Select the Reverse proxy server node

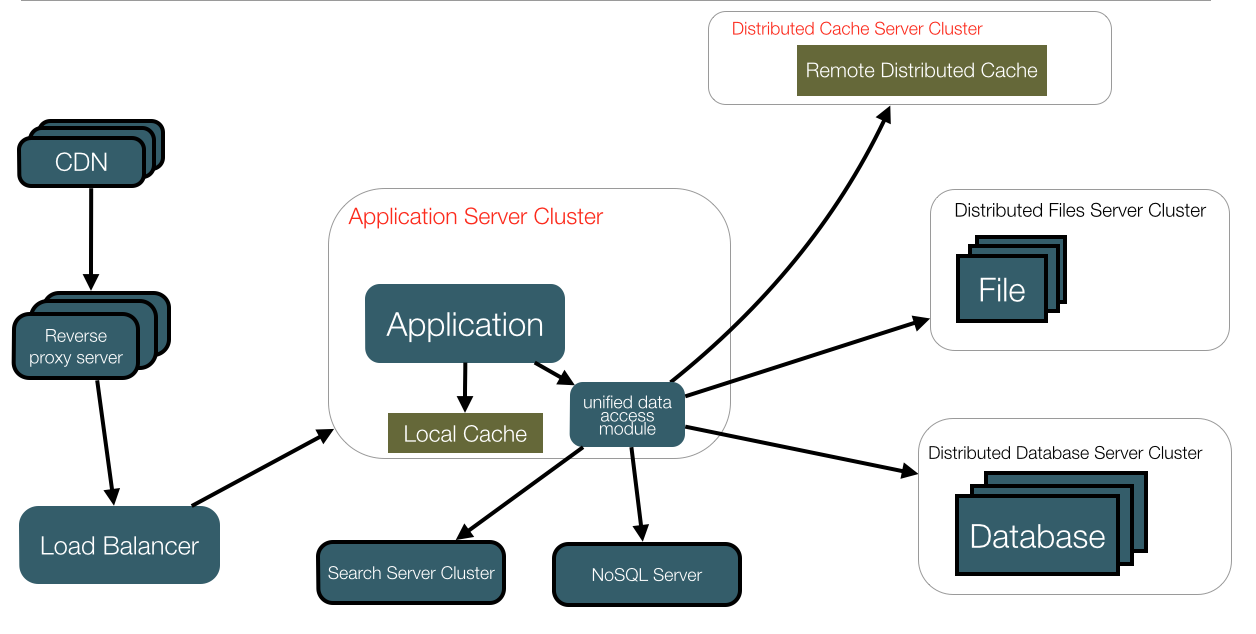[x=76, y=346]
